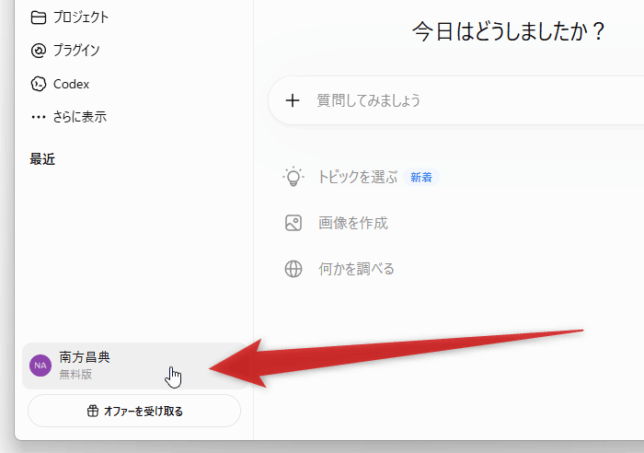Click the 新着 badge
The width and height of the screenshot is (644, 453).
coord(421,177)
